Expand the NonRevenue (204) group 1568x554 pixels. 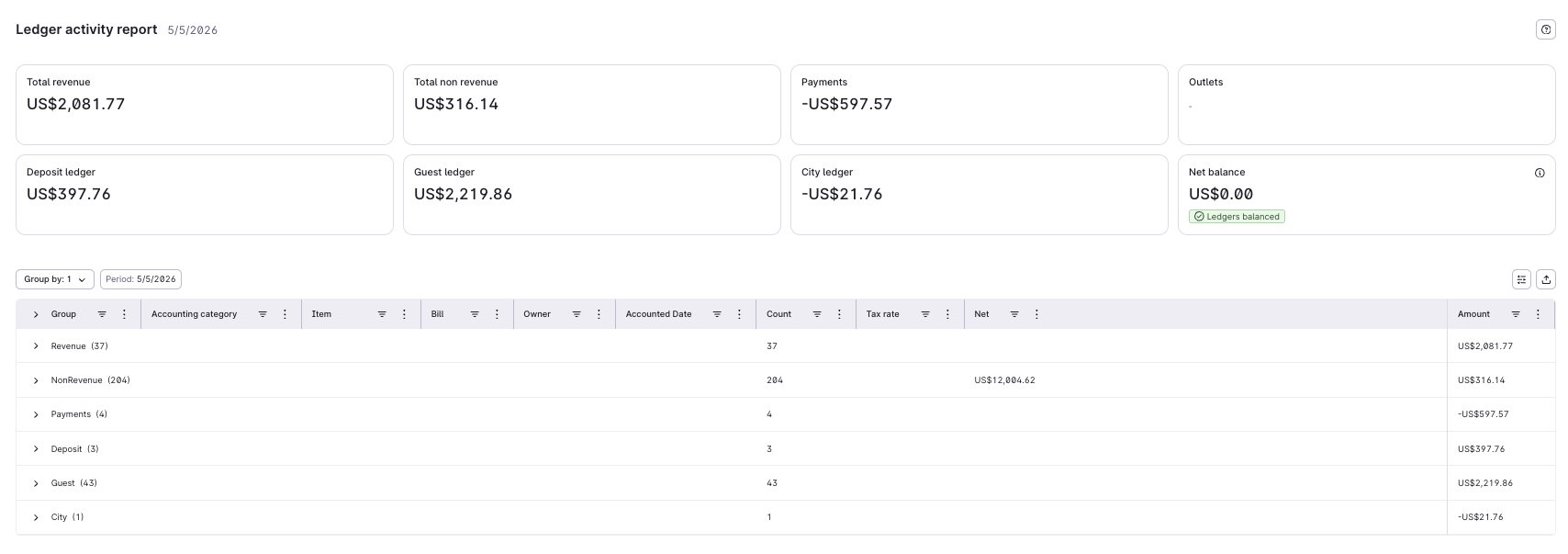tap(36, 380)
